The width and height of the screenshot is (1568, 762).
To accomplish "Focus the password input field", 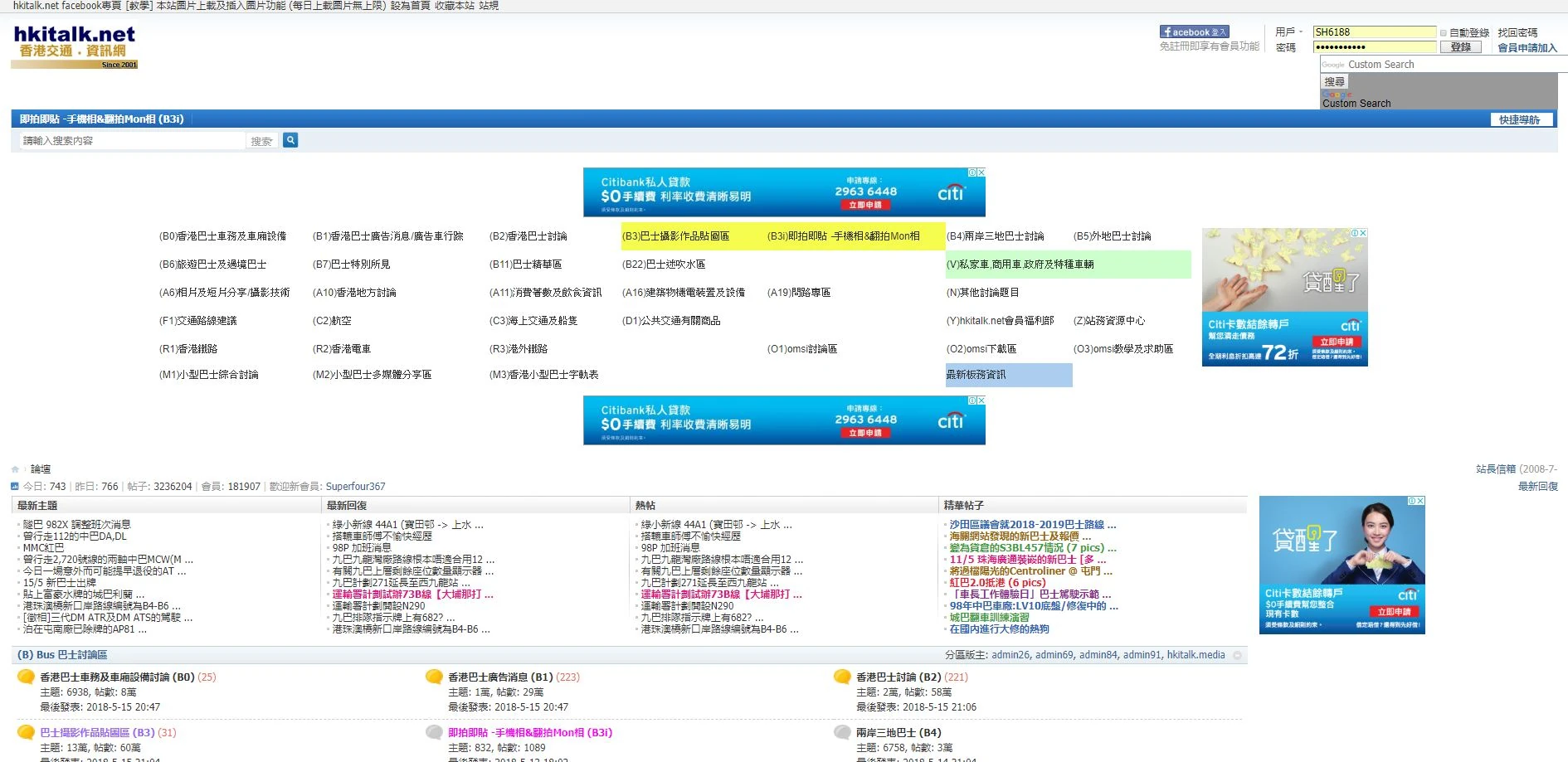I will 1375,47.
